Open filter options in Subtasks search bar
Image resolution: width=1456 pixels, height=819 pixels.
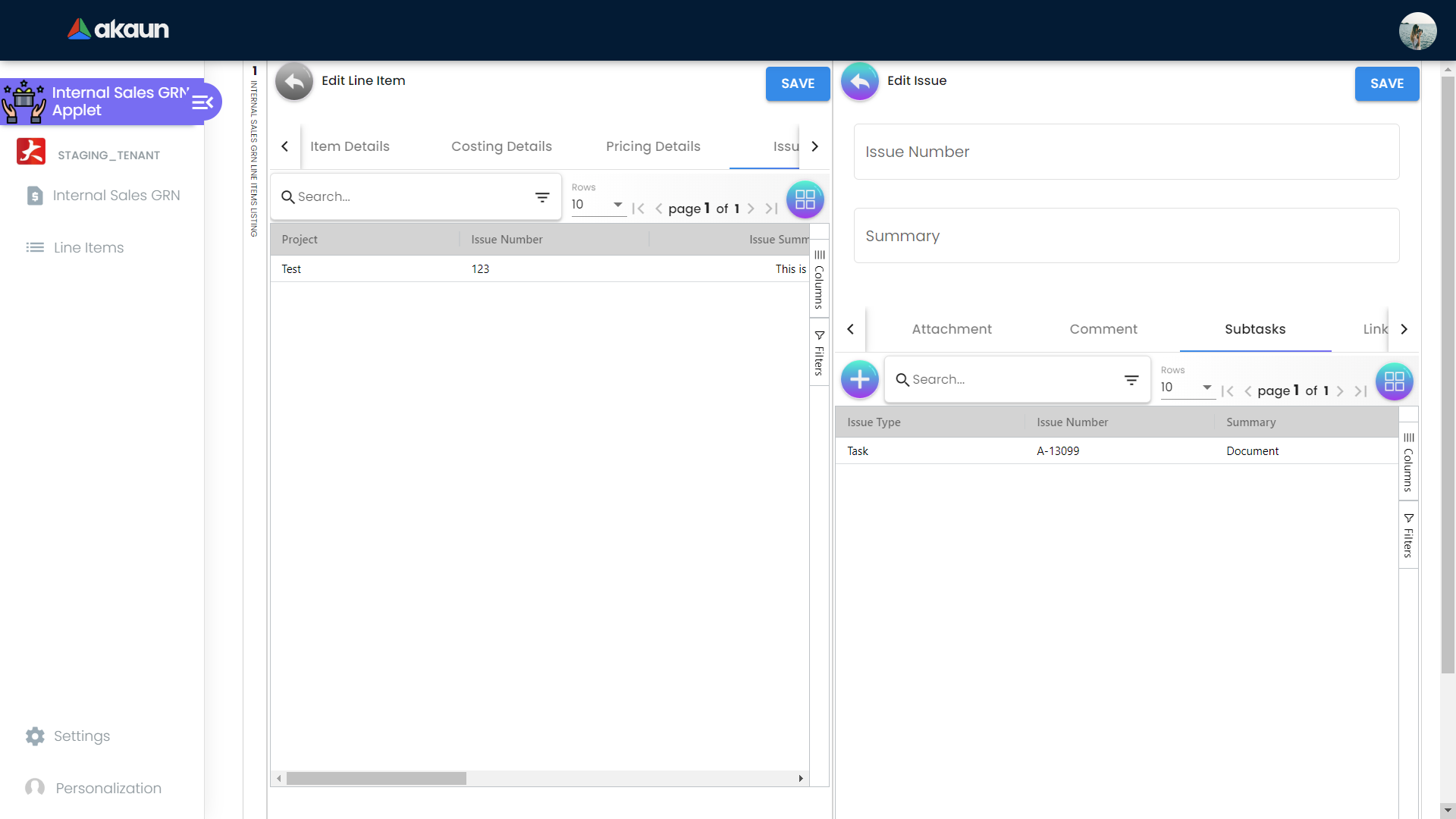(x=1131, y=380)
